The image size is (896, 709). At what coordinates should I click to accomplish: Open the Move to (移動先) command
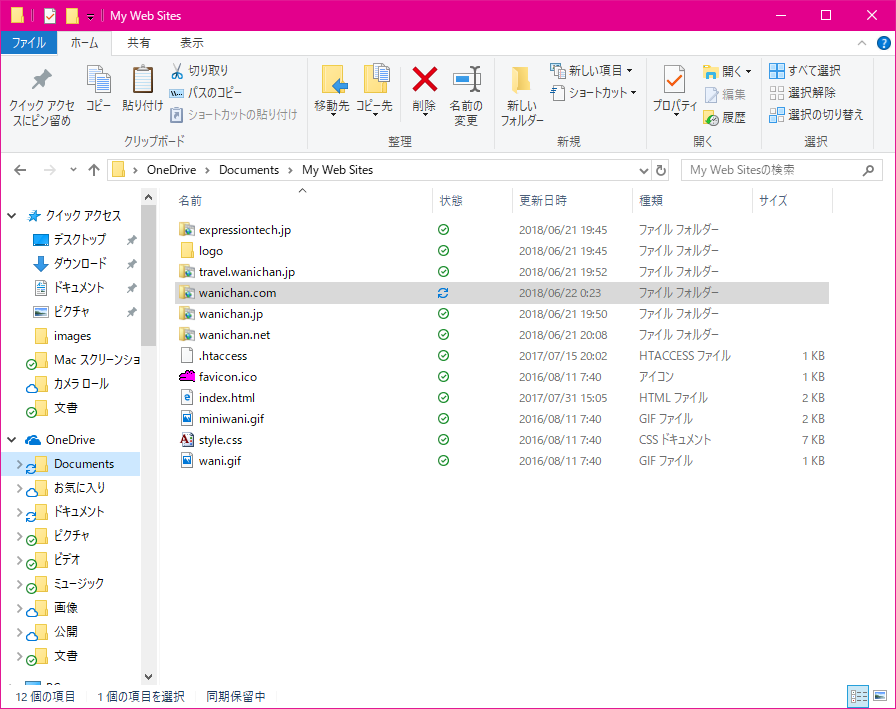point(332,90)
